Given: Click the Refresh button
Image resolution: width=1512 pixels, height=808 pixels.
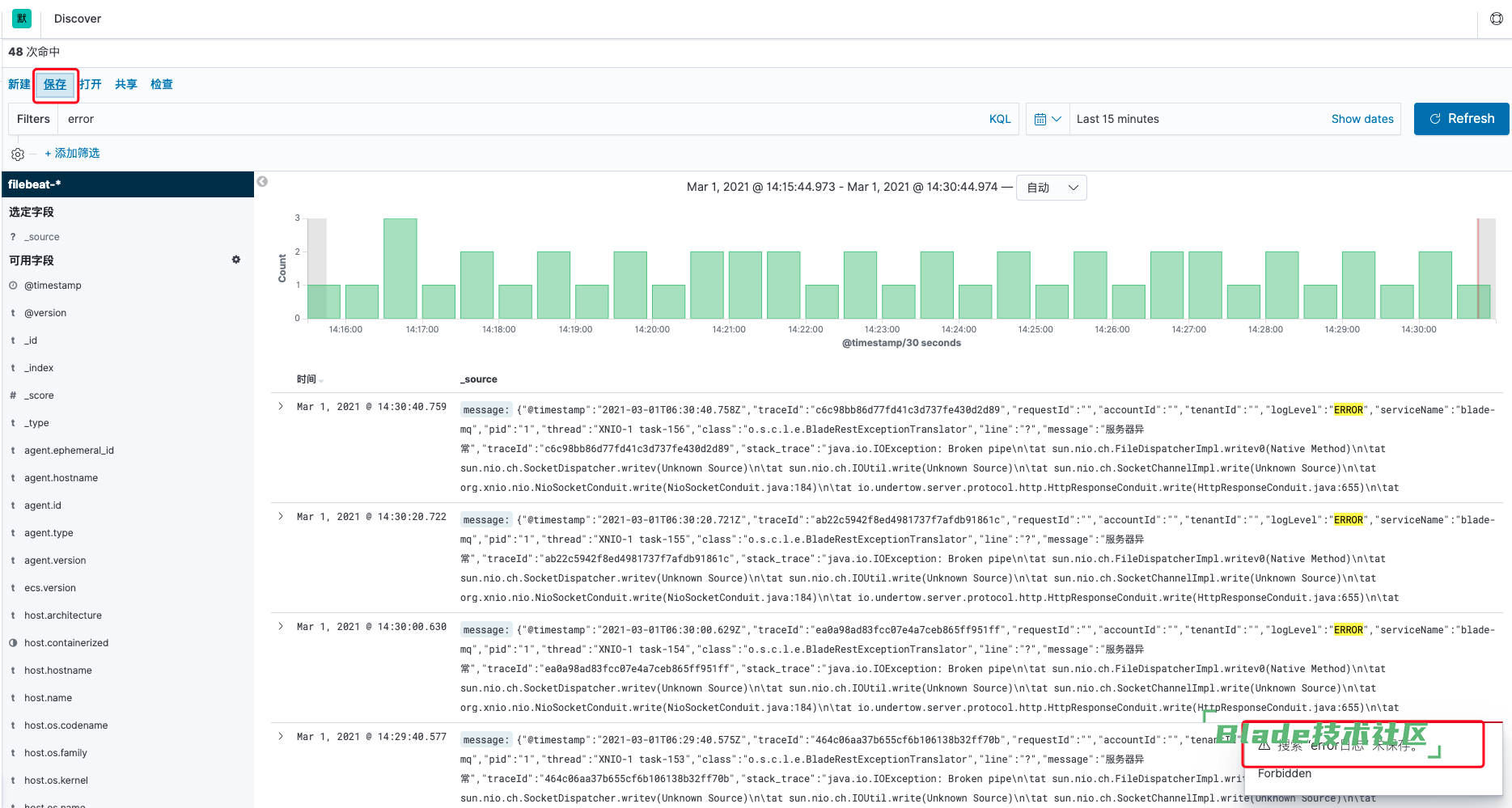Looking at the screenshot, I should click(1461, 119).
